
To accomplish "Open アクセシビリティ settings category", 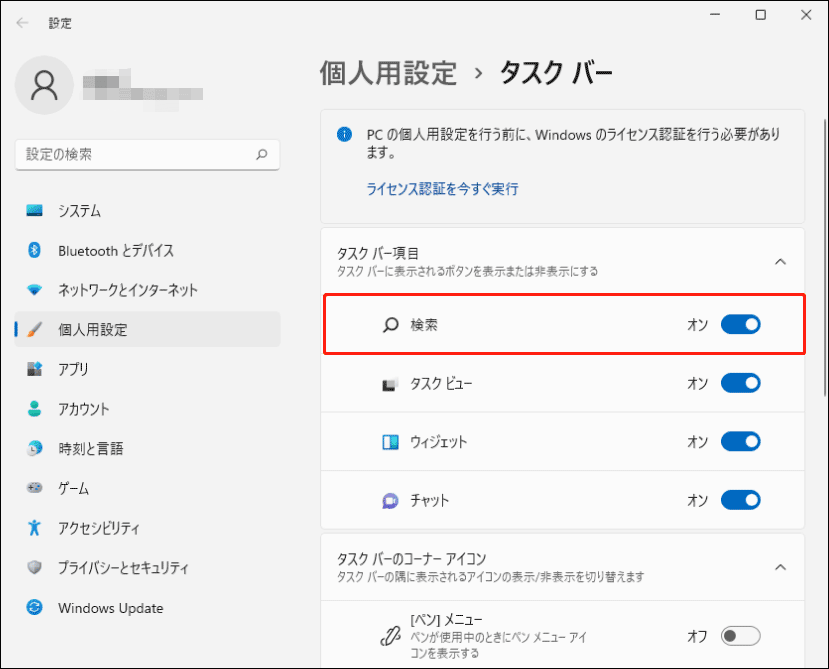I will pyautogui.click(x=148, y=528).
